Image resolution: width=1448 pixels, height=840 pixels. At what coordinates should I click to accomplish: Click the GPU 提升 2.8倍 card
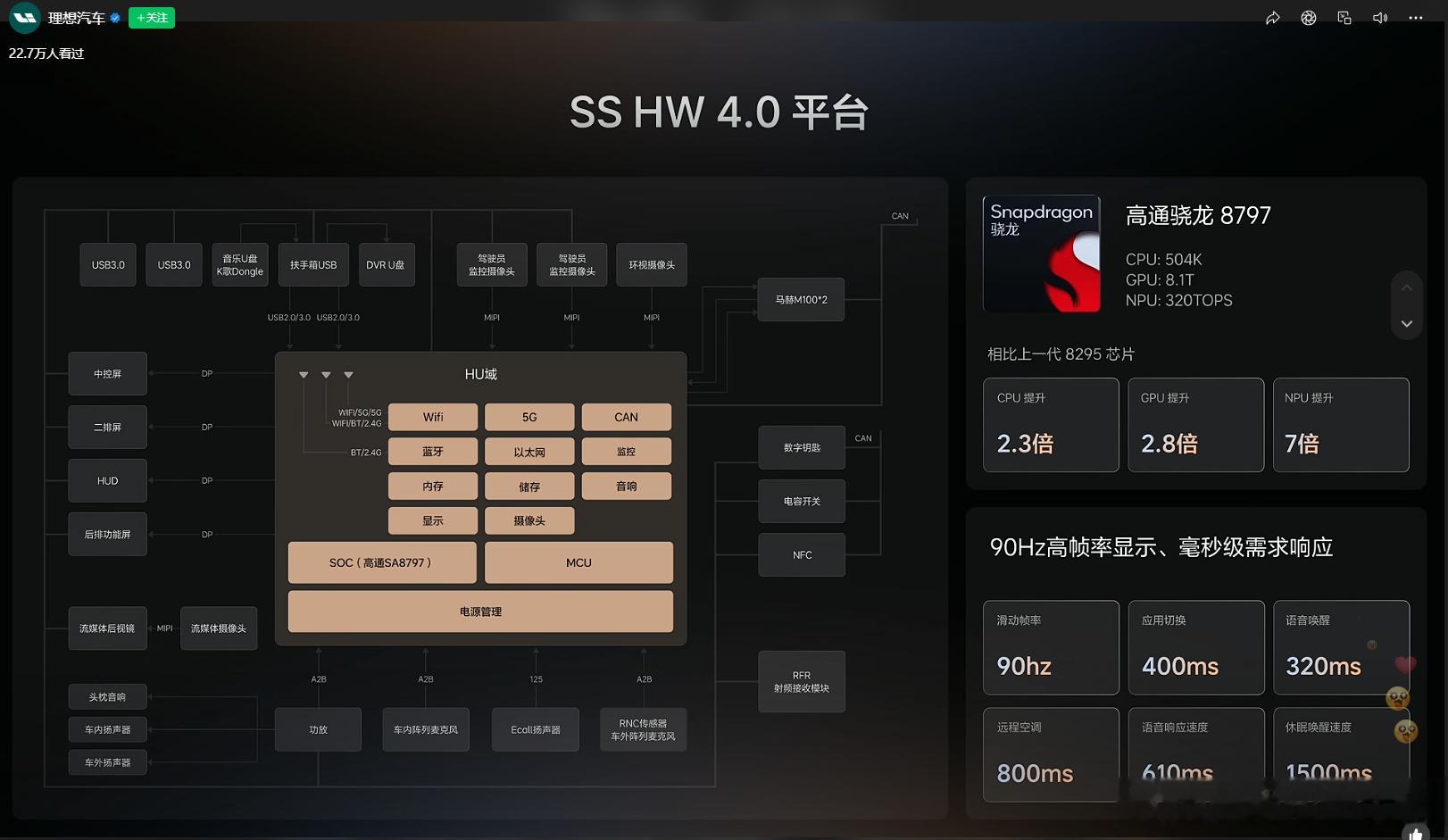[x=1196, y=425]
